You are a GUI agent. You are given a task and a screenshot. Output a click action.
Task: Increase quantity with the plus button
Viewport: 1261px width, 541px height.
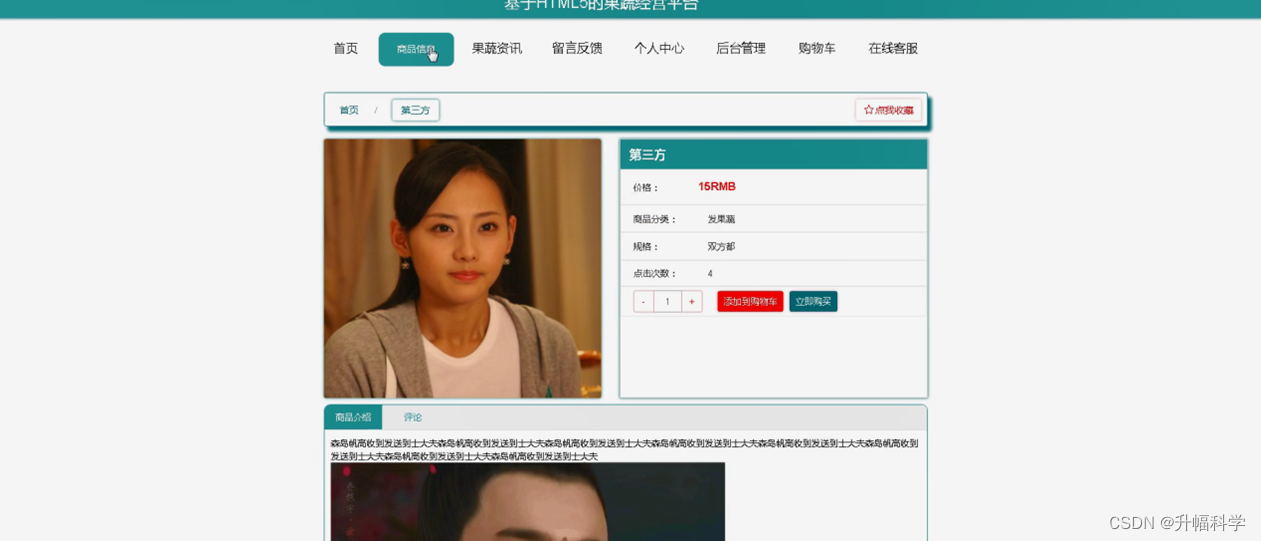(692, 301)
